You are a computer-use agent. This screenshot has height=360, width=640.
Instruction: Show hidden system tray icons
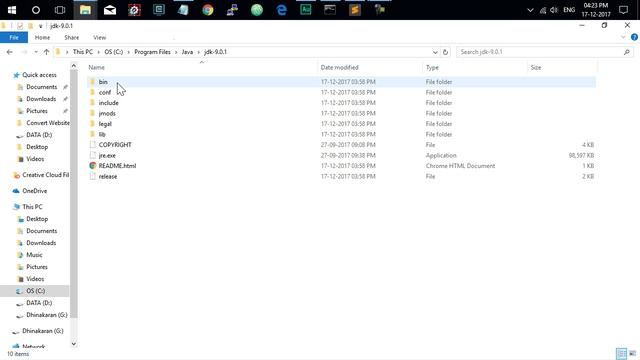tap(530, 10)
